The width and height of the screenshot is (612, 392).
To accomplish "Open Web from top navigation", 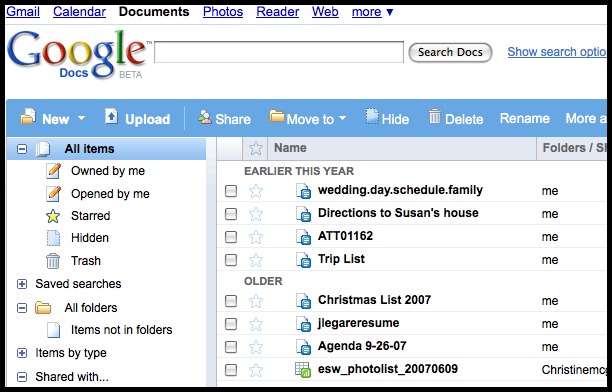I will [x=325, y=12].
